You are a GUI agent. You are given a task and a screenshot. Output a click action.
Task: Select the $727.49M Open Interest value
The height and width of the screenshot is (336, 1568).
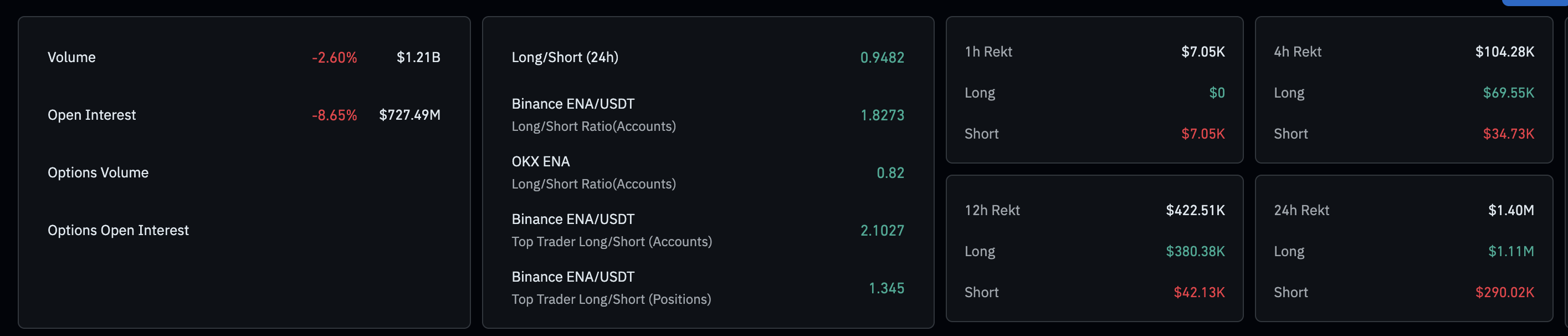409,115
